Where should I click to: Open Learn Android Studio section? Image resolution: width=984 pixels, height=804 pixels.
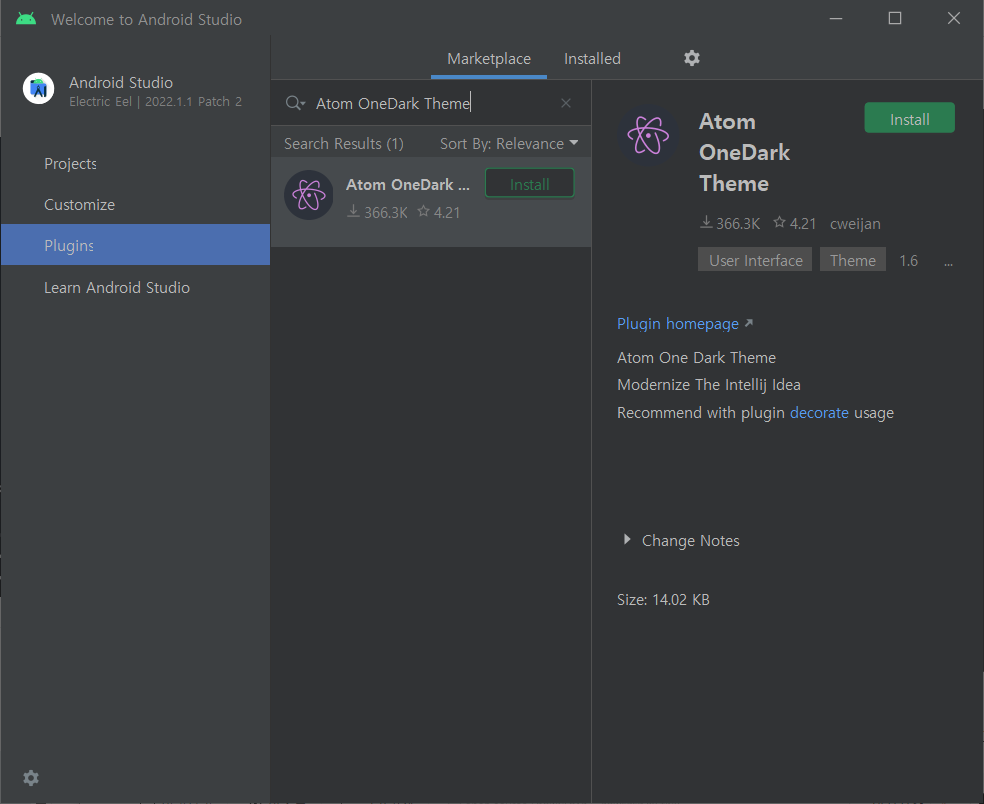coord(136,287)
